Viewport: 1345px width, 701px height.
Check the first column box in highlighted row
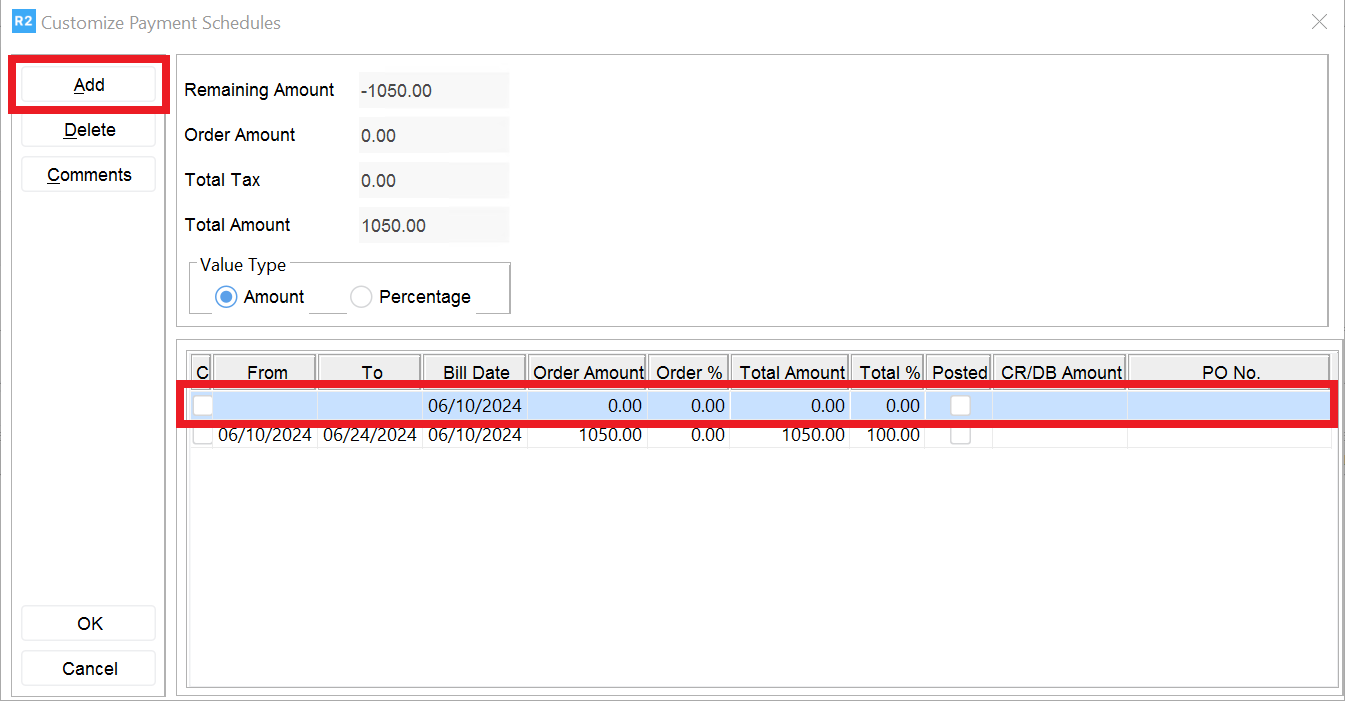click(203, 406)
